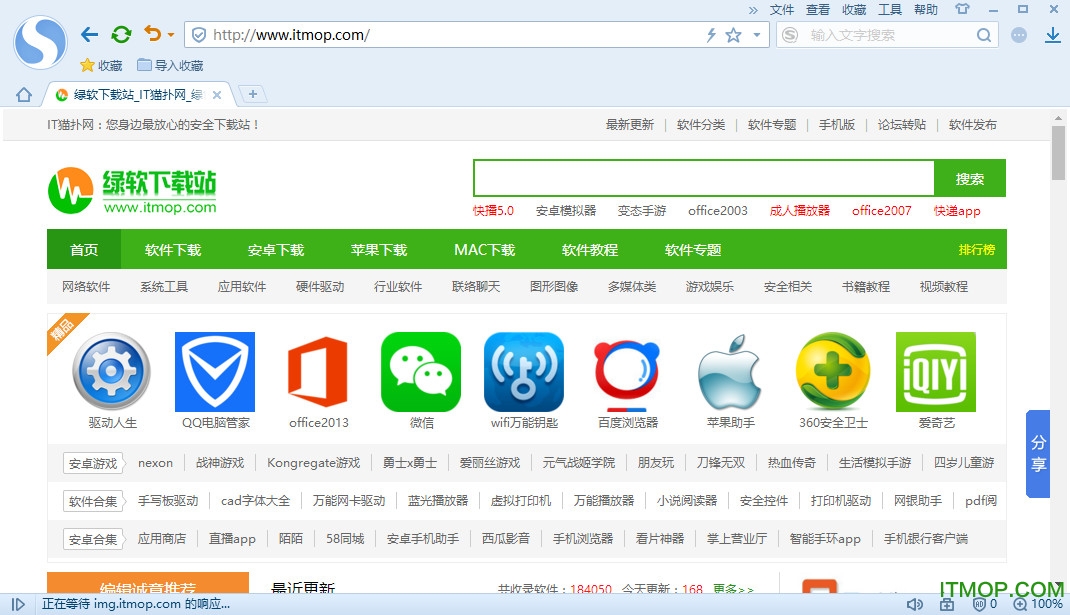The image size is (1070, 615).
Task: Bookmark the page with the star icon
Action: (734, 35)
